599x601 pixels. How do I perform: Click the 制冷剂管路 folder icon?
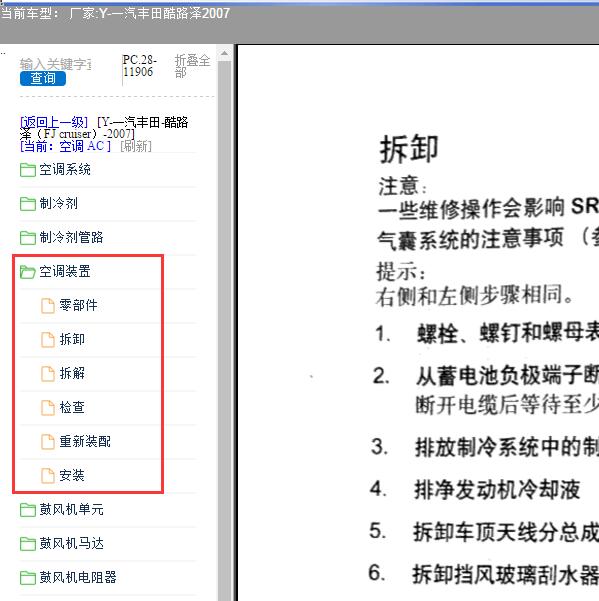(x=28, y=238)
